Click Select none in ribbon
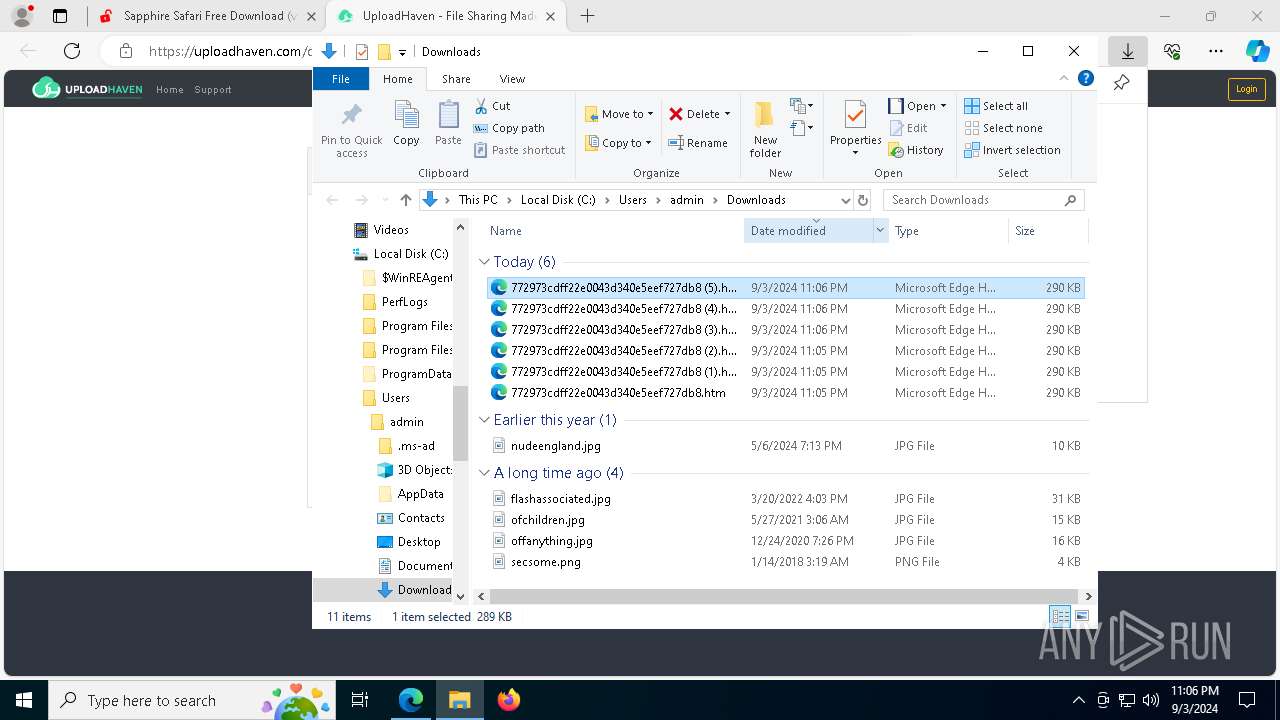This screenshot has width=1280, height=720. tap(1003, 128)
